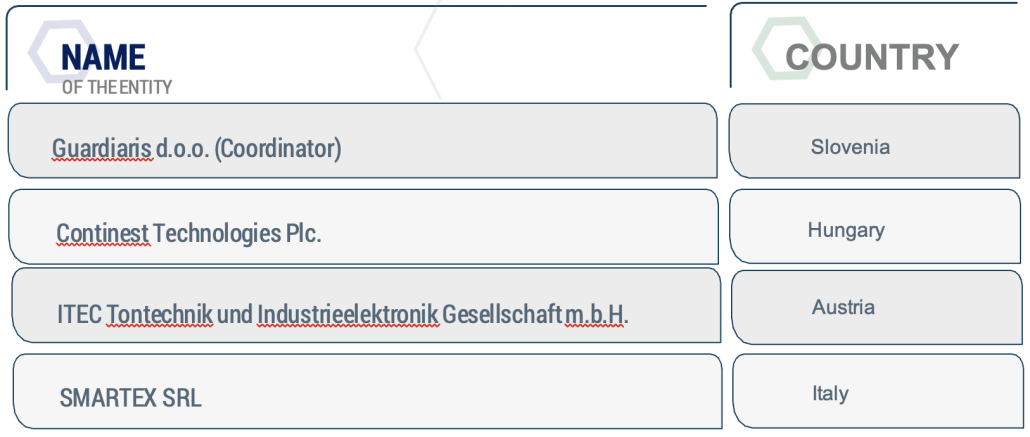Select the NAME header text
The width and height of the screenshot is (1030, 437).
click(103, 57)
